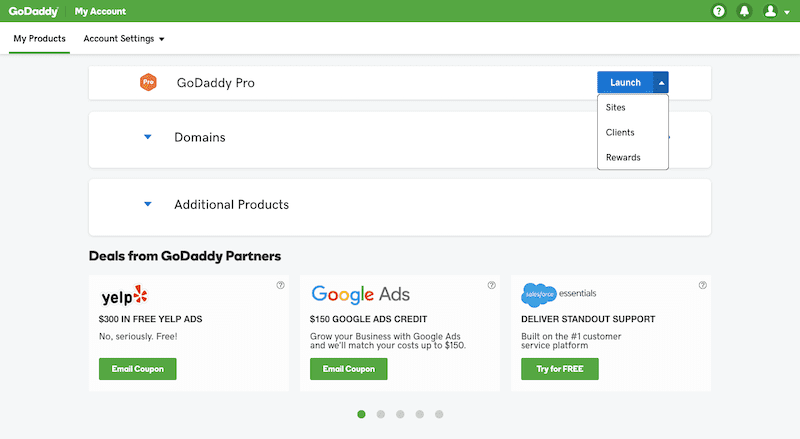Open My Account link in header
Screen dimensions: 800x439
pyautogui.click(x=100, y=11)
